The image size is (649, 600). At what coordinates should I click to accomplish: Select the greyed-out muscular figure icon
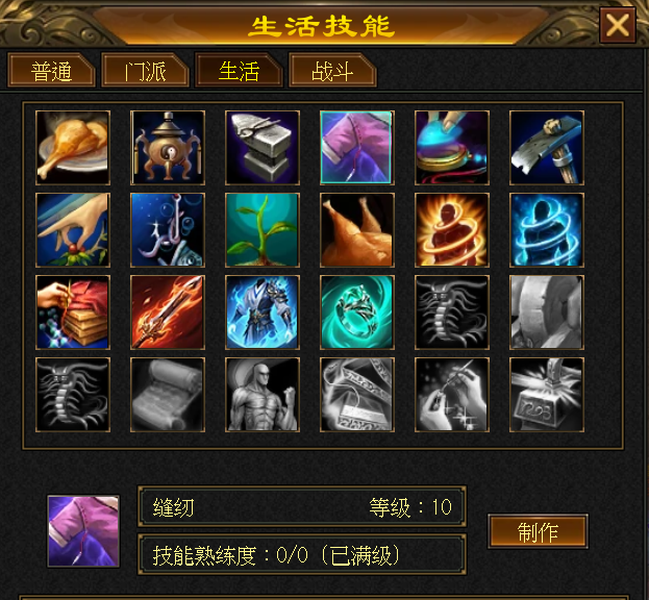262,395
